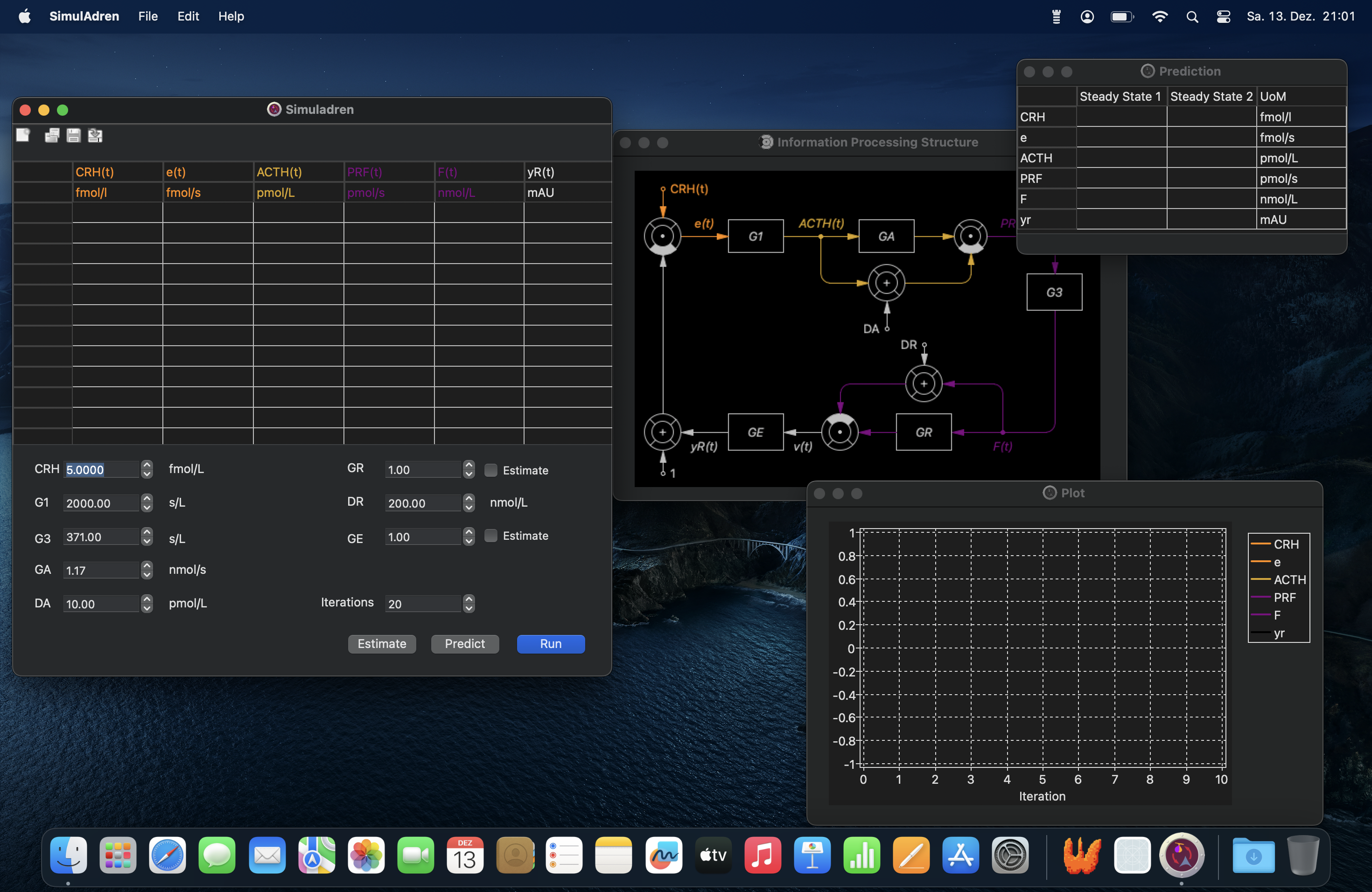Click the Open file toolbar icon
The height and width of the screenshot is (892, 1372).
pyautogui.click(x=52, y=135)
